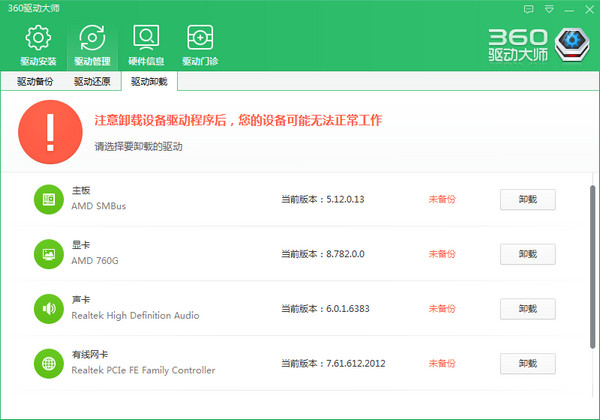The image size is (600, 420).
Task: Uninstall the AMD SMBus driver
Action: coord(527,199)
